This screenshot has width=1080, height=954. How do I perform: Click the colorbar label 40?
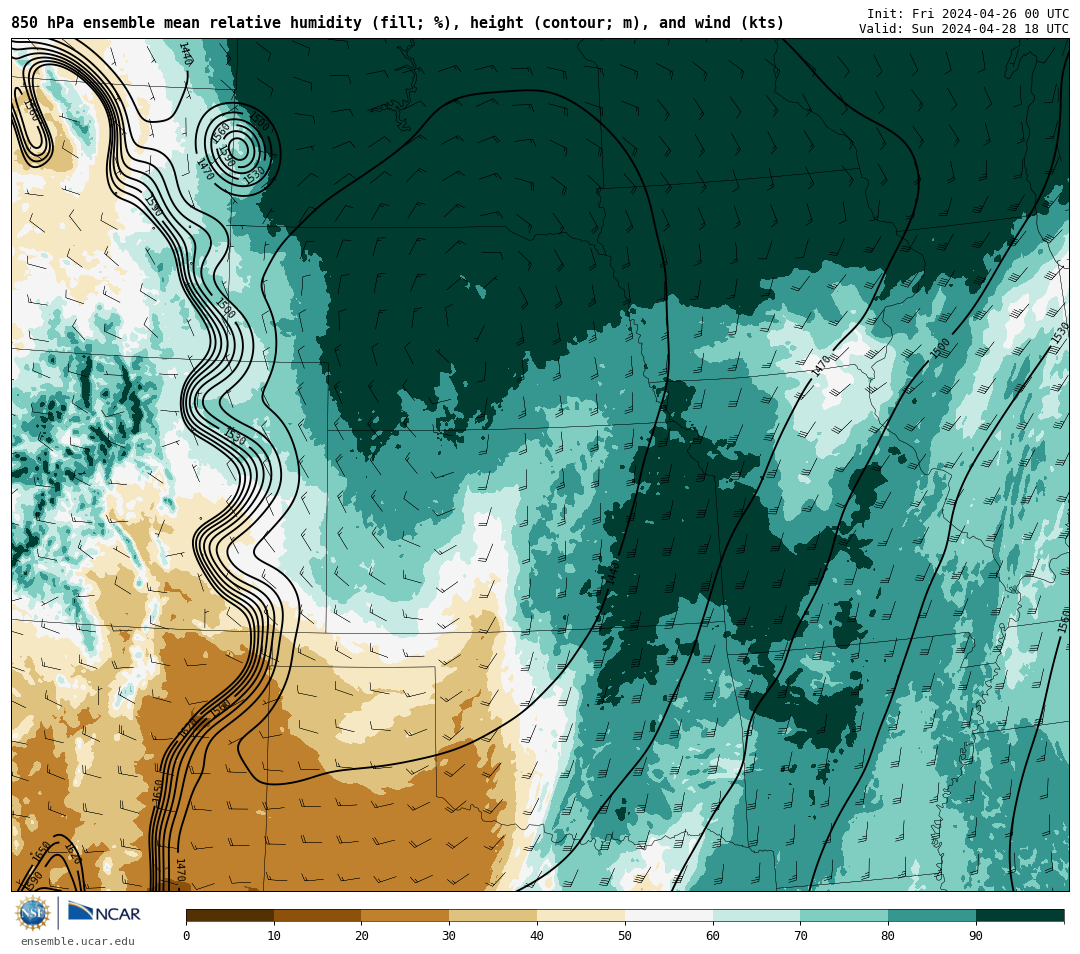click(537, 935)
